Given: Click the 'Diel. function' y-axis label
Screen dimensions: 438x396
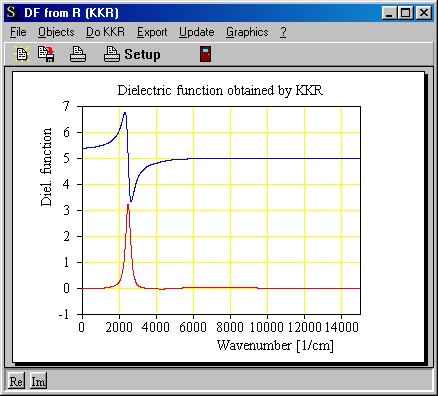Looking at the screenshot, I should point(46,167).
